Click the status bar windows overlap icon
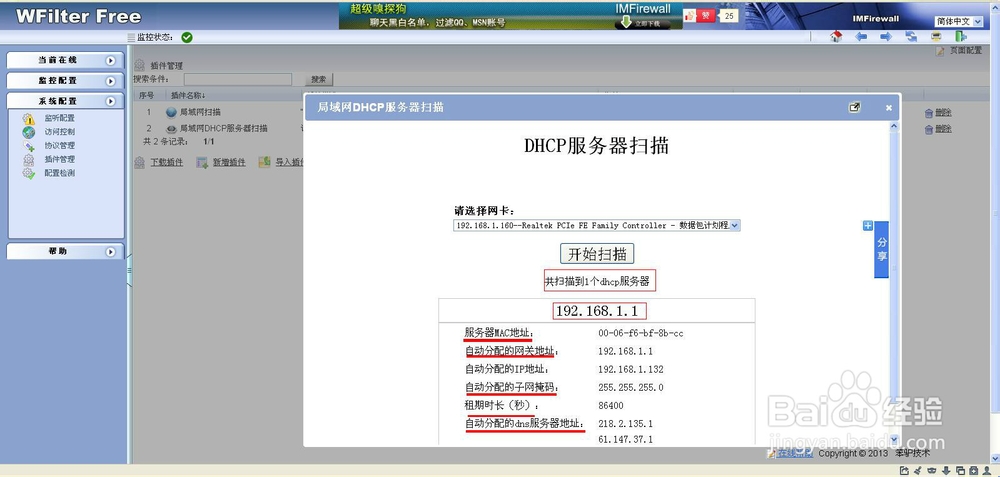The width and height of the screenshot is (1000, 477). pos(960,471)
